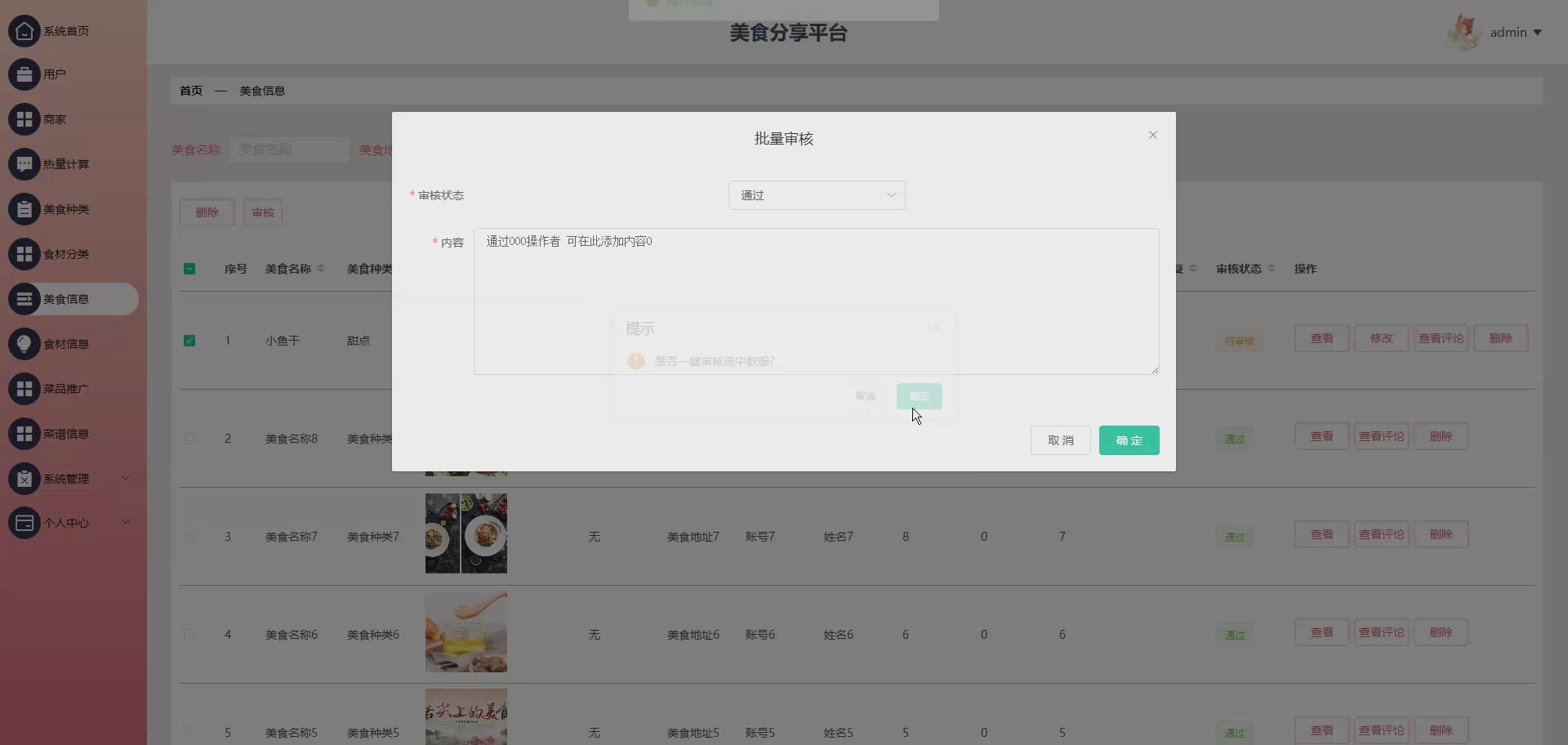This screenshot has height=745, width=1568.
Task: Click the 确定 confirm button in dialog
Action: (1129, 439)
